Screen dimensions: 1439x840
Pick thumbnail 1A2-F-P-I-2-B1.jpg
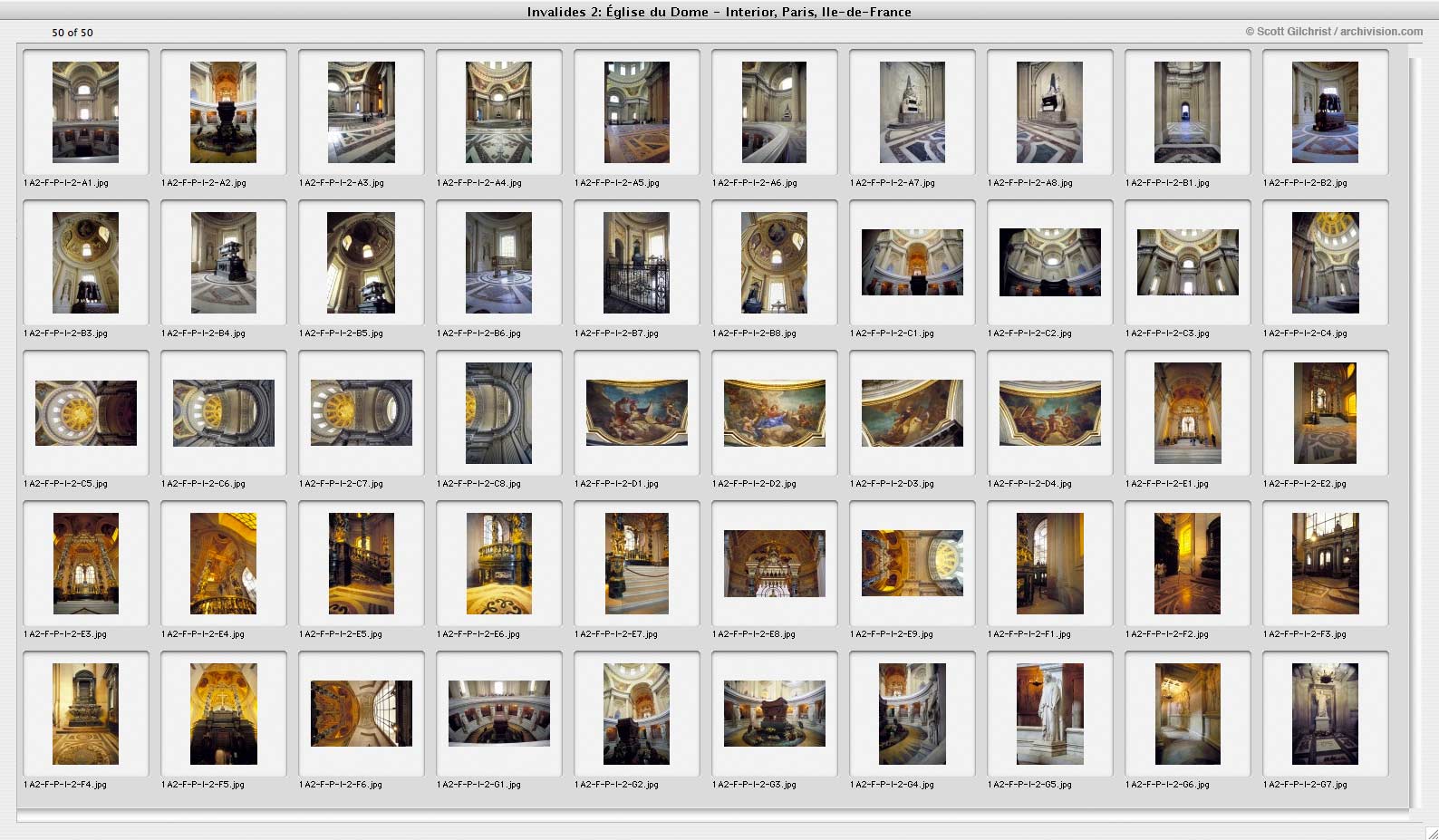(x=1188, y=112)
